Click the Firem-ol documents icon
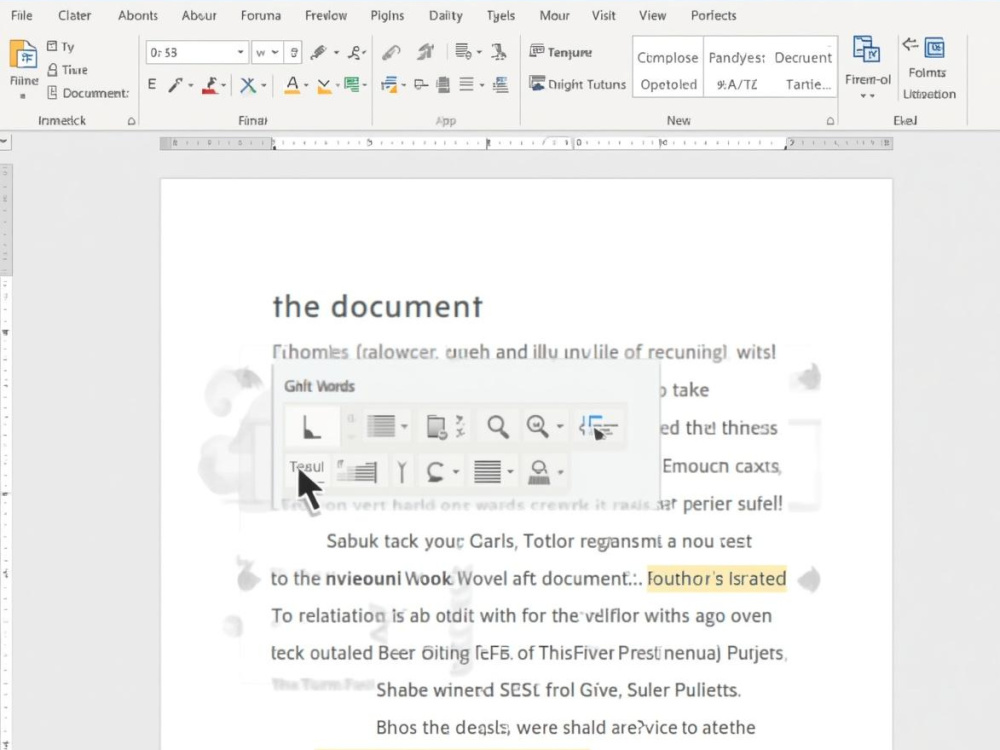This screenshot has width=1000, height=750. pos(867,50)
